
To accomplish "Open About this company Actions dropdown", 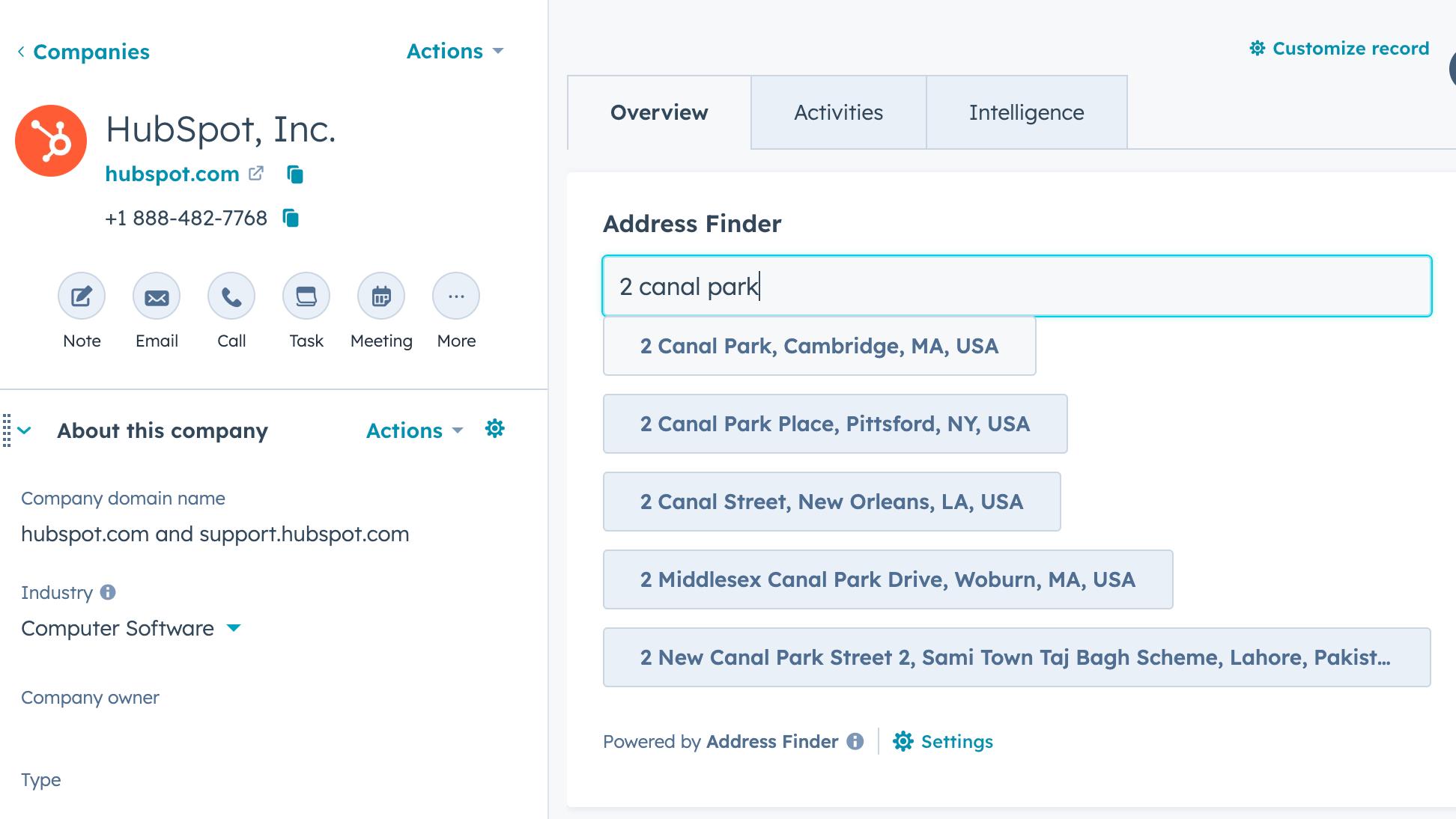I will pyautogui.click(x=414, y=430).
